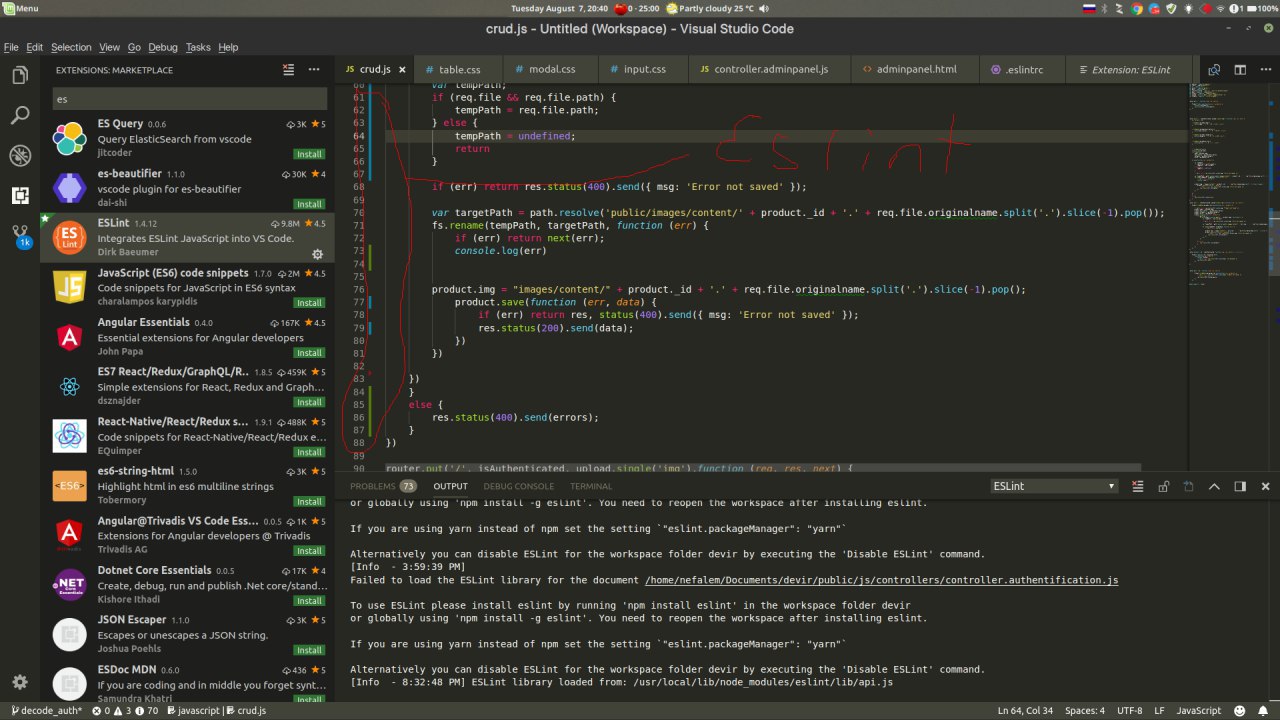The width and height of the screenshot is (1280, 720).
Task: Open the Manage gear at bottom-left
Action: [x=19, y=682]
